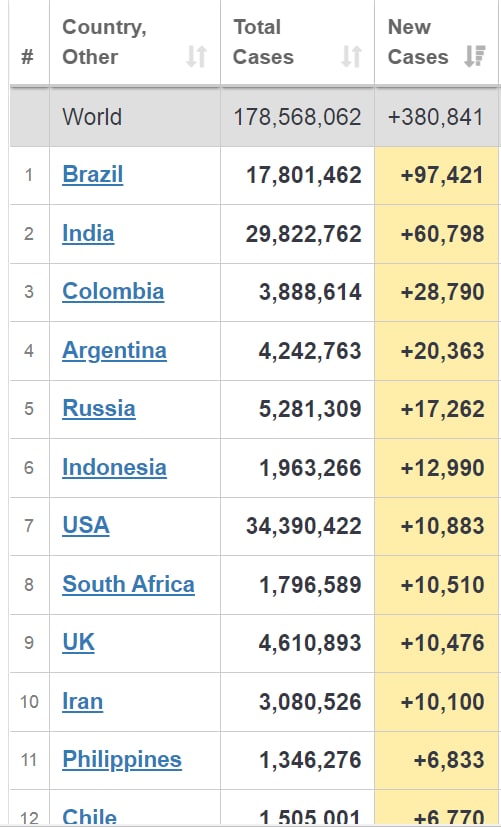Open the Iran country link
Screen dimensions: 501x827
click(x=82, y=701)
